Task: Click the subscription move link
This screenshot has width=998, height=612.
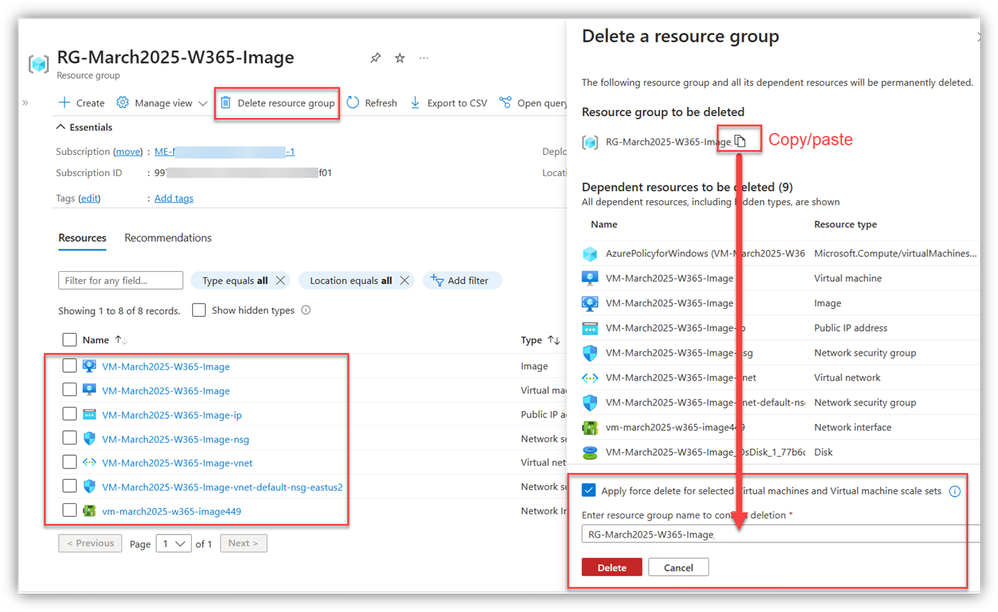Action: (128, 151)
